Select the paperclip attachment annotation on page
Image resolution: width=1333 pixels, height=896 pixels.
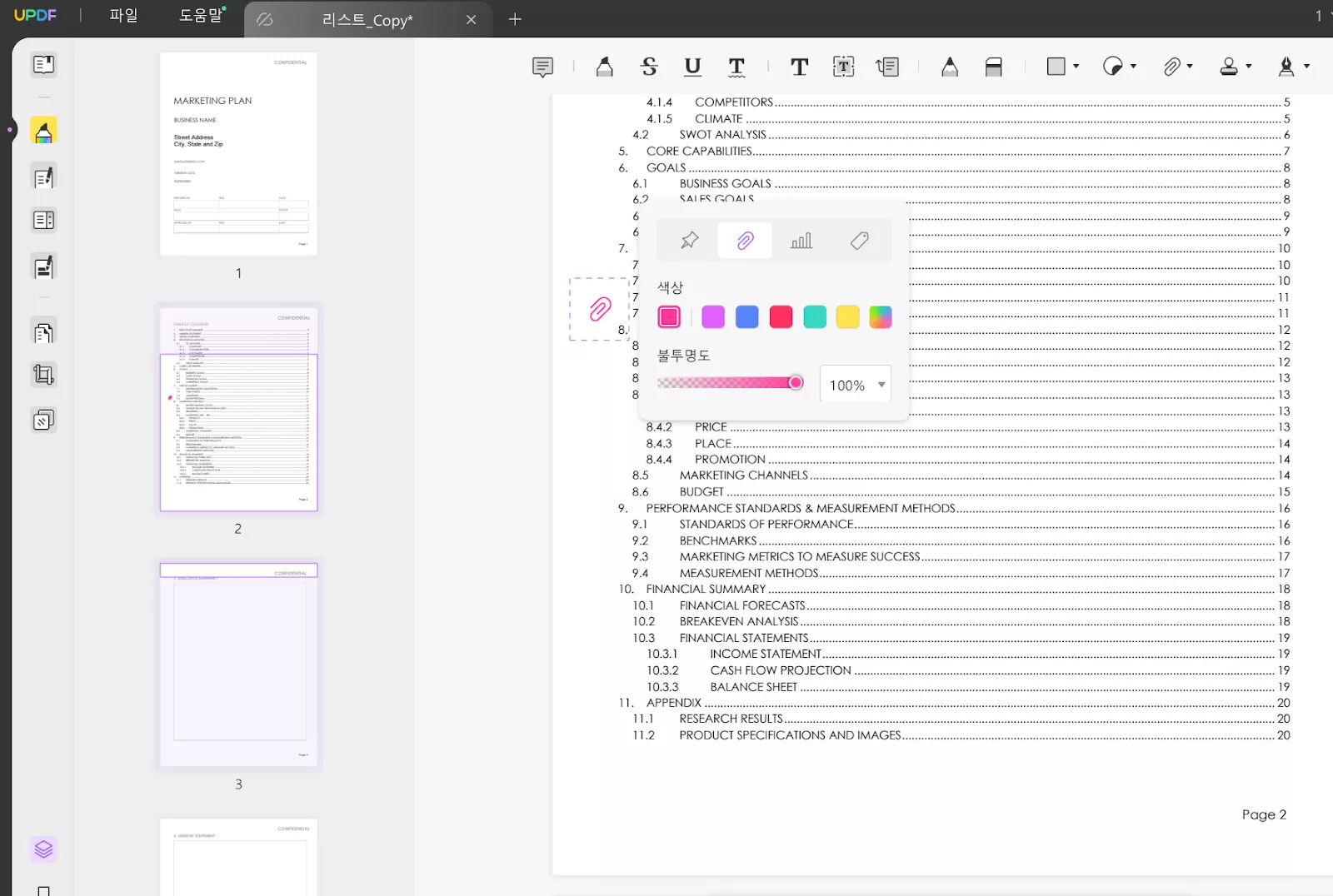pos(600,309)
